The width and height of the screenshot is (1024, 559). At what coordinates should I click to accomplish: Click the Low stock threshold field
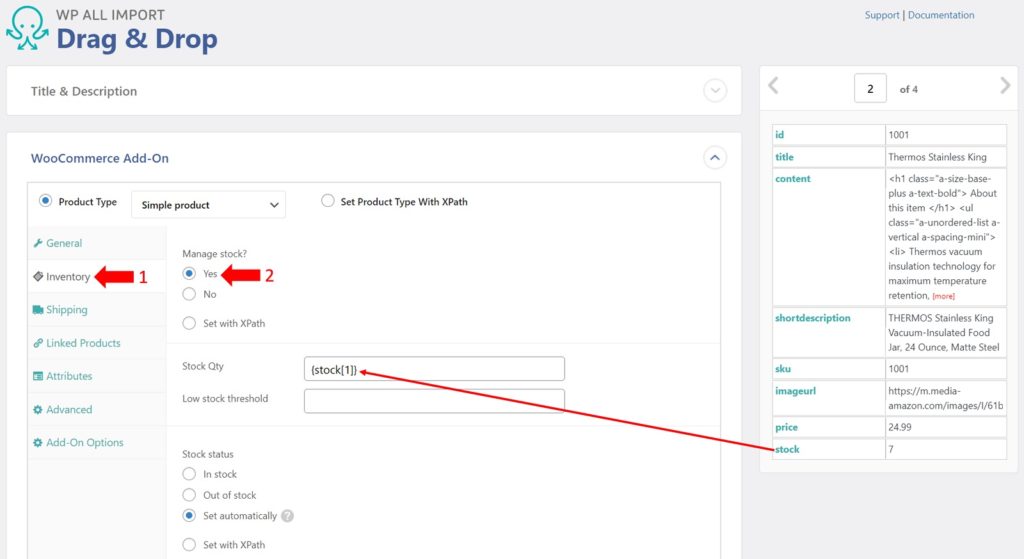(x=434, y=401)
